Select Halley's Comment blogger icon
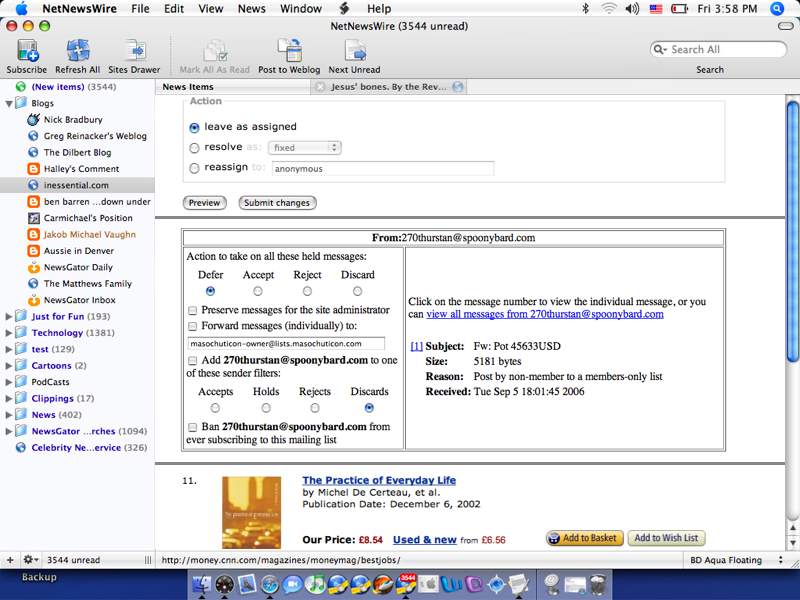This screenshot has height=600, width=800. (33, 169)
